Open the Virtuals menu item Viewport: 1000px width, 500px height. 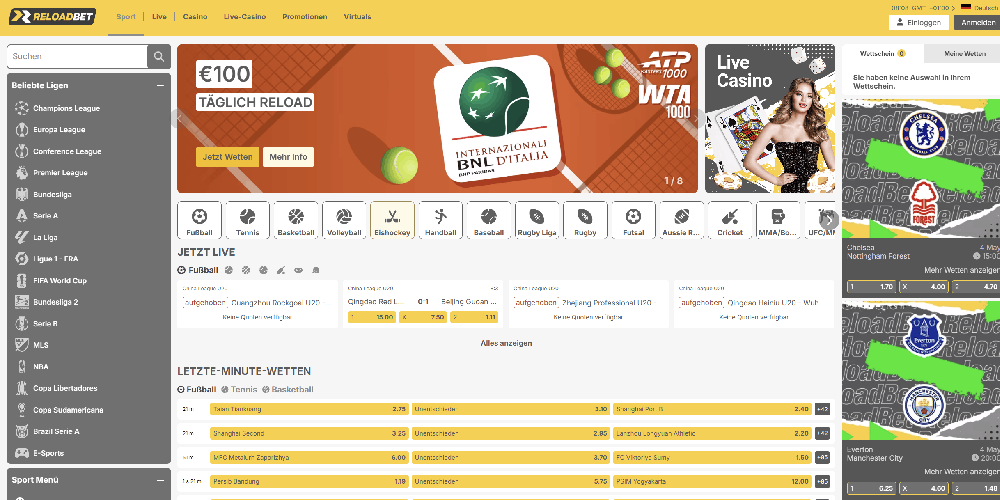pos(357,17)
